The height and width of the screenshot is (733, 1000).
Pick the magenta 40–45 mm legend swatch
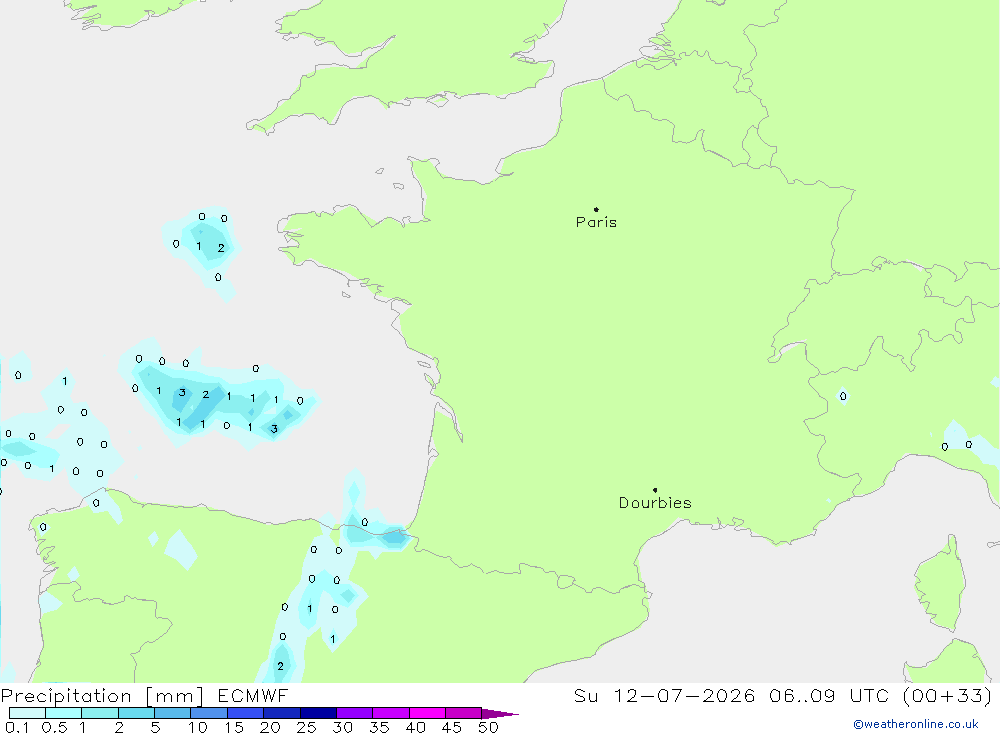coord(427,713)
